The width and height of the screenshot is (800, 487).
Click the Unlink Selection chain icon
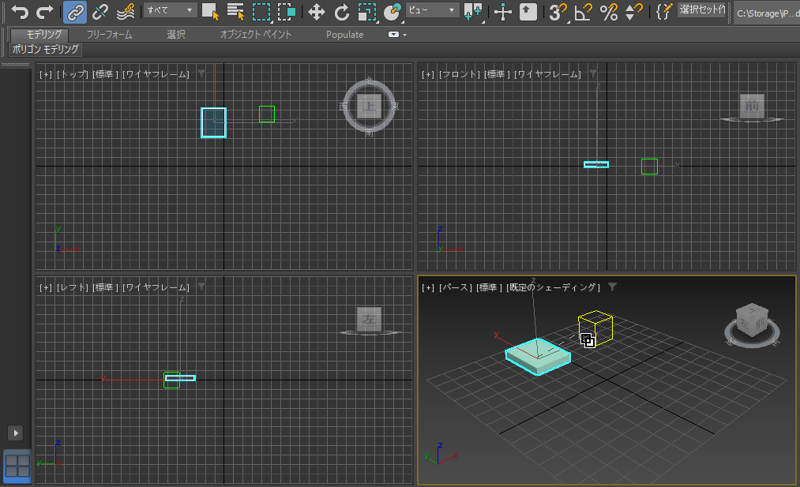(100, 12)
